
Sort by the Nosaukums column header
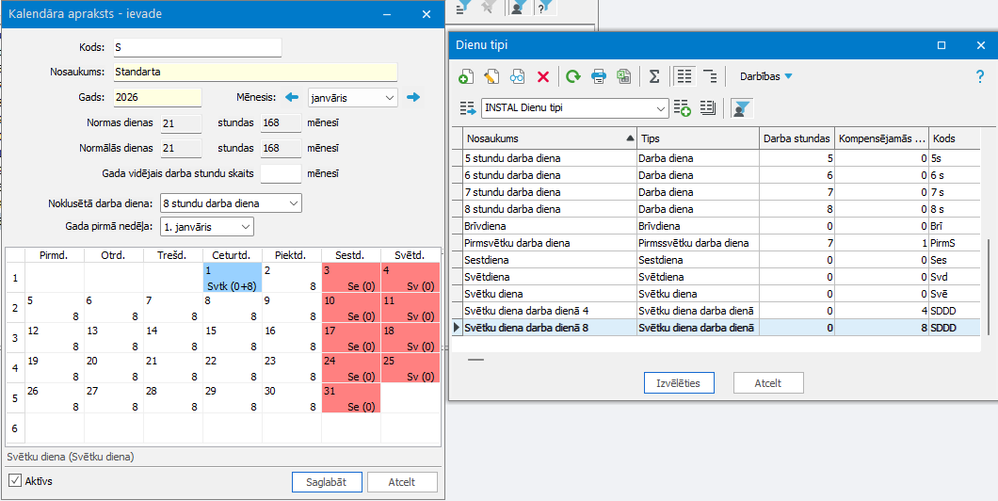click(551, 138)
